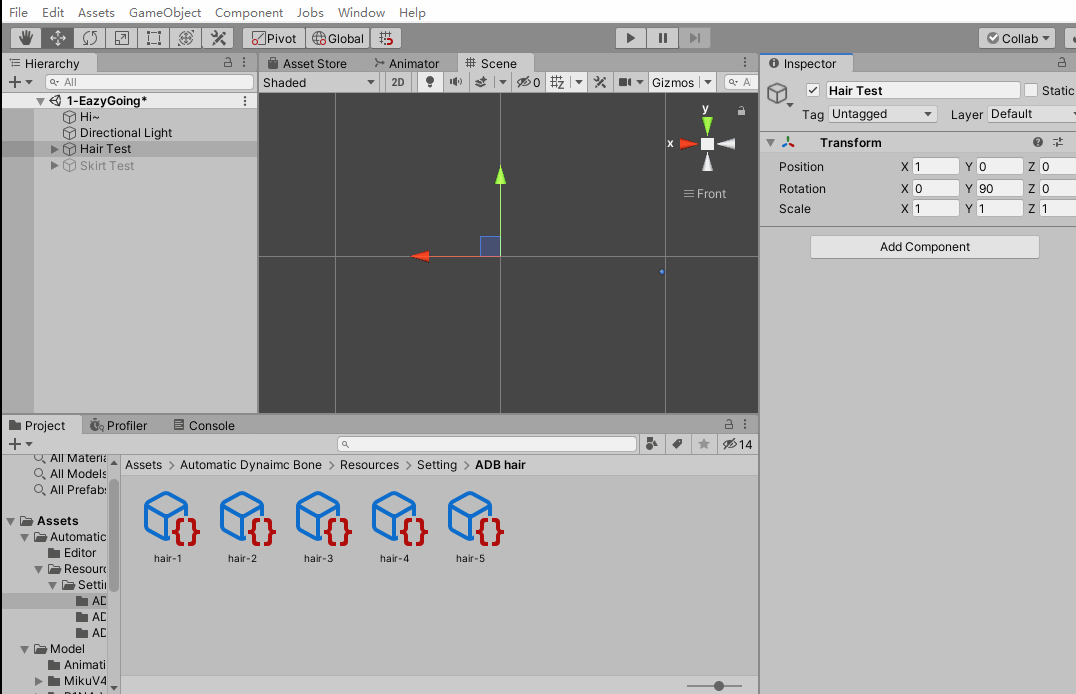This screenshot has height=694, width=1076.
Task: Click the Add Component button
Action: (923, 246)
